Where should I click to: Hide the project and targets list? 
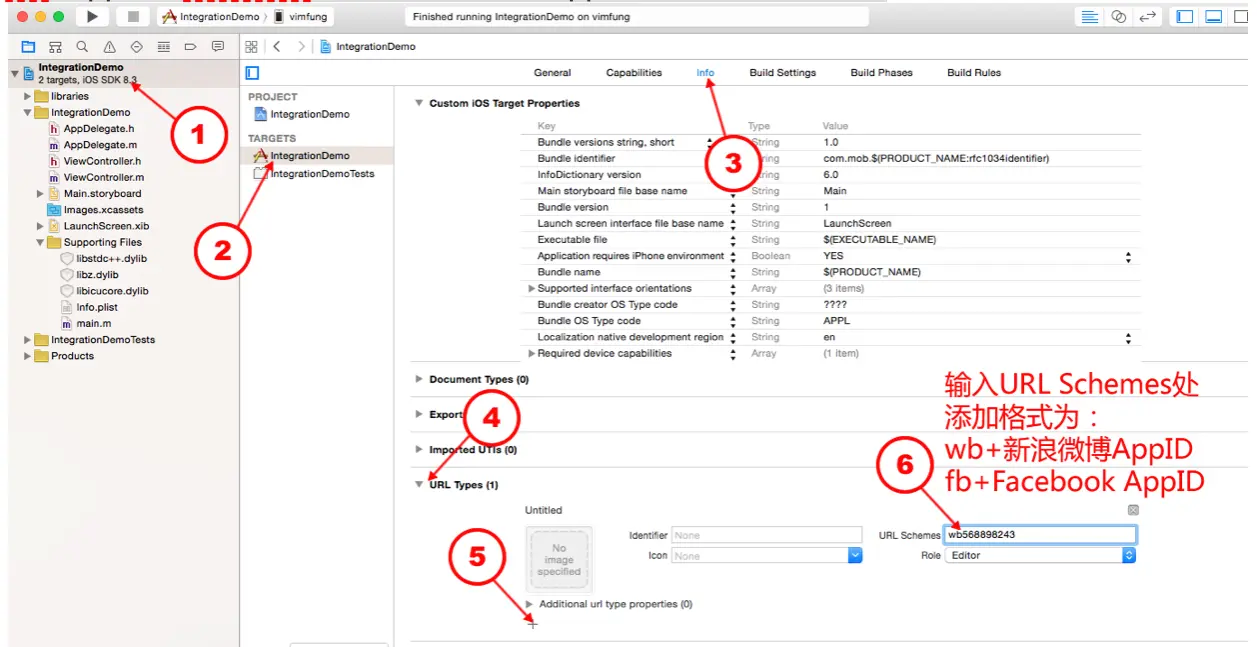[252, 73]
